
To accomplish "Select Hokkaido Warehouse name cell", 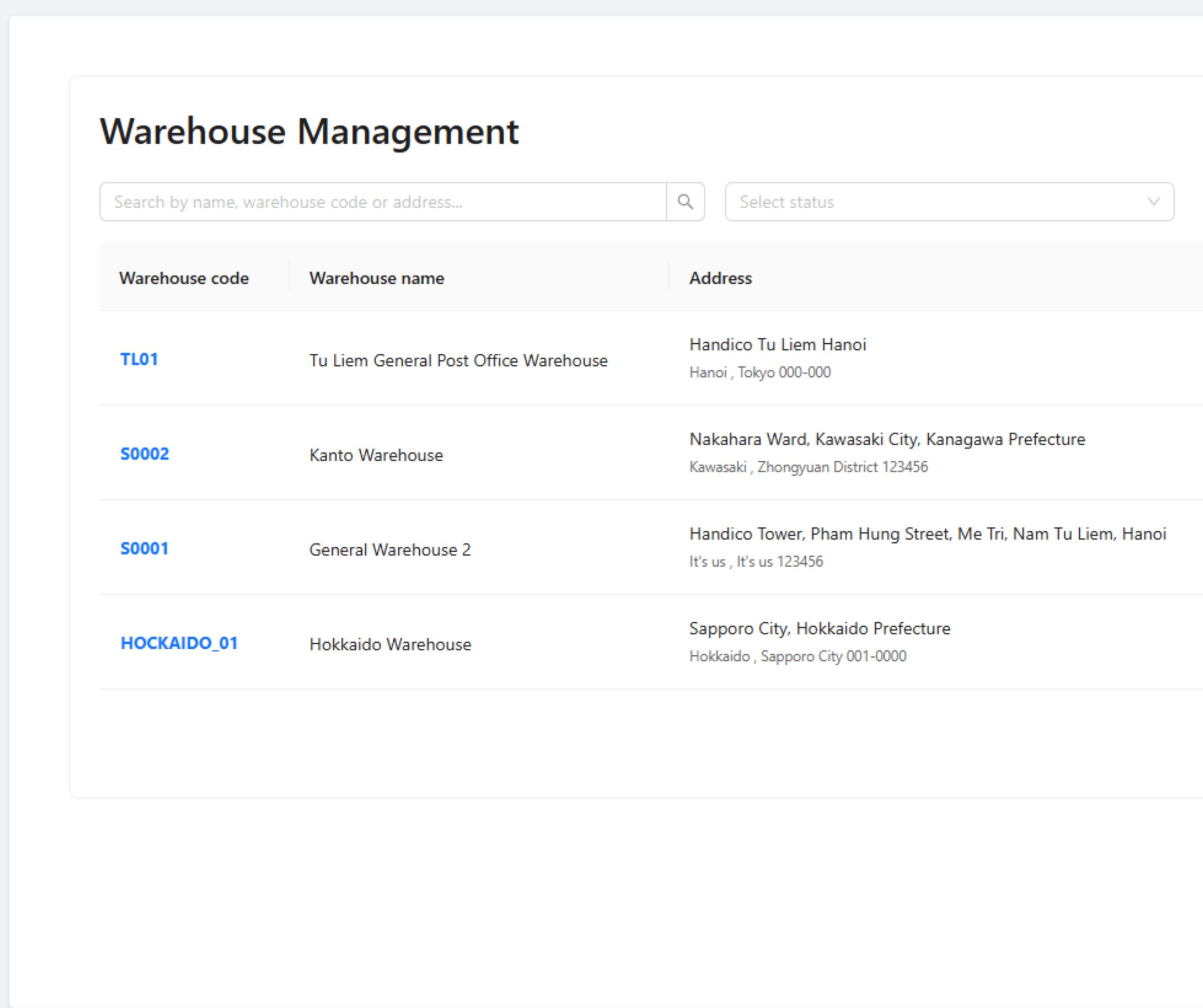I will 390,644.
